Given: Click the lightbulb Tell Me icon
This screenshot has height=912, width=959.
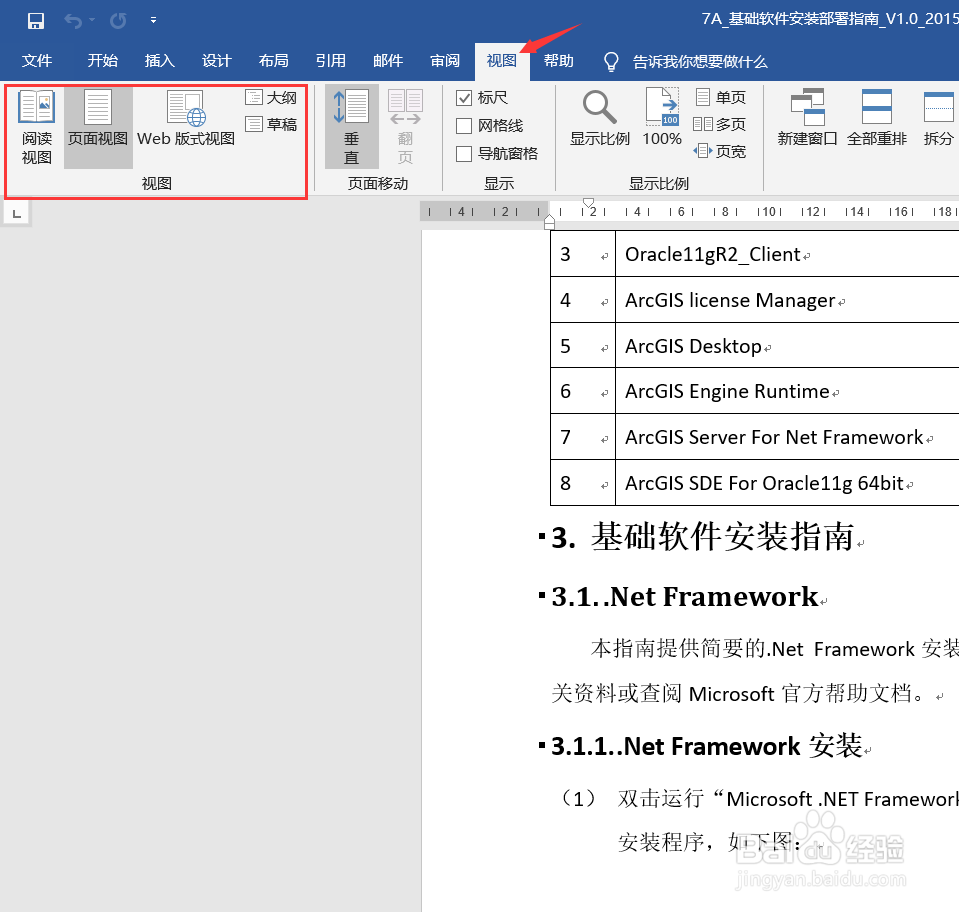Looking at the screenshot, I should [x=610, y=62].
